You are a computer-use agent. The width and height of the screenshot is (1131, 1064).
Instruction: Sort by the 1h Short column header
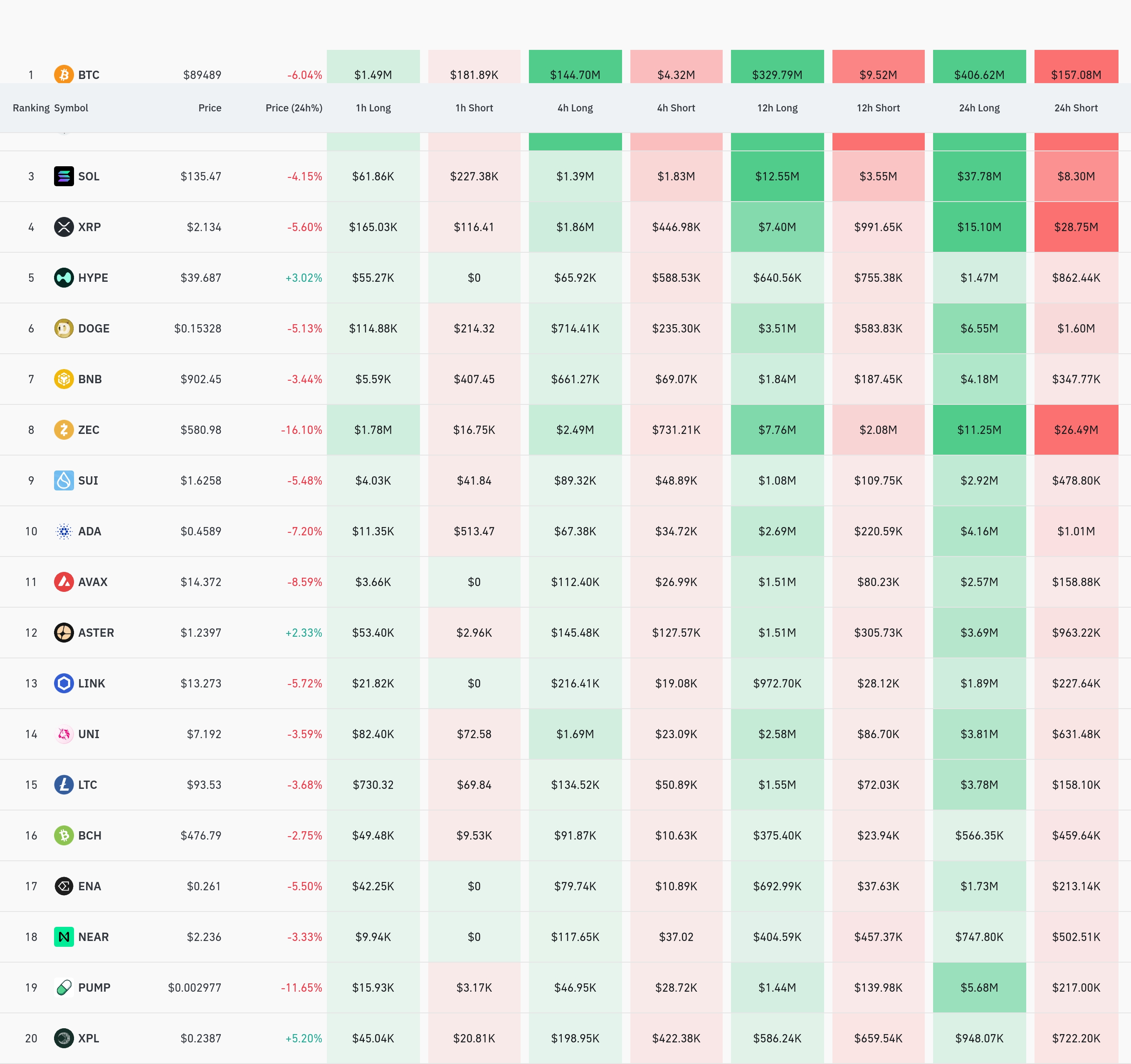click(474, 108)
